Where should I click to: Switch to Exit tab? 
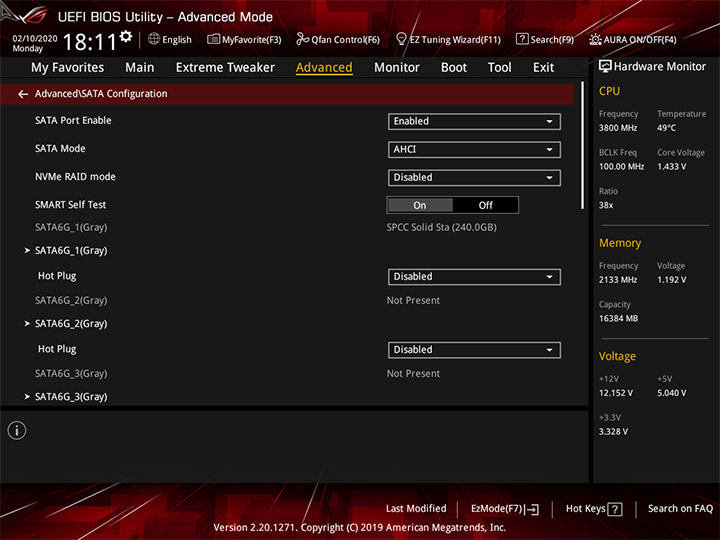click(543, 68)
